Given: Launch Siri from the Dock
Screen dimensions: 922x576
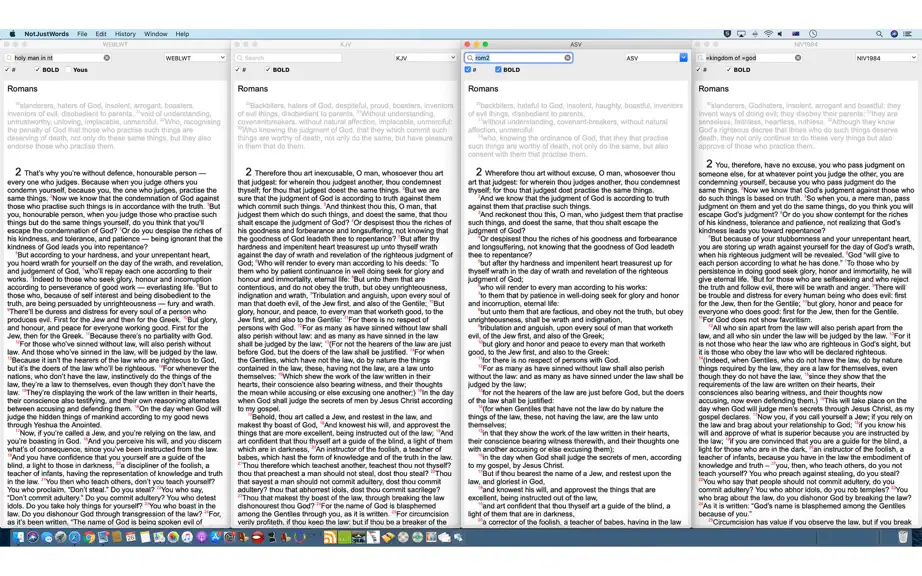Looking at the screenshot, I should coord(33,537).
